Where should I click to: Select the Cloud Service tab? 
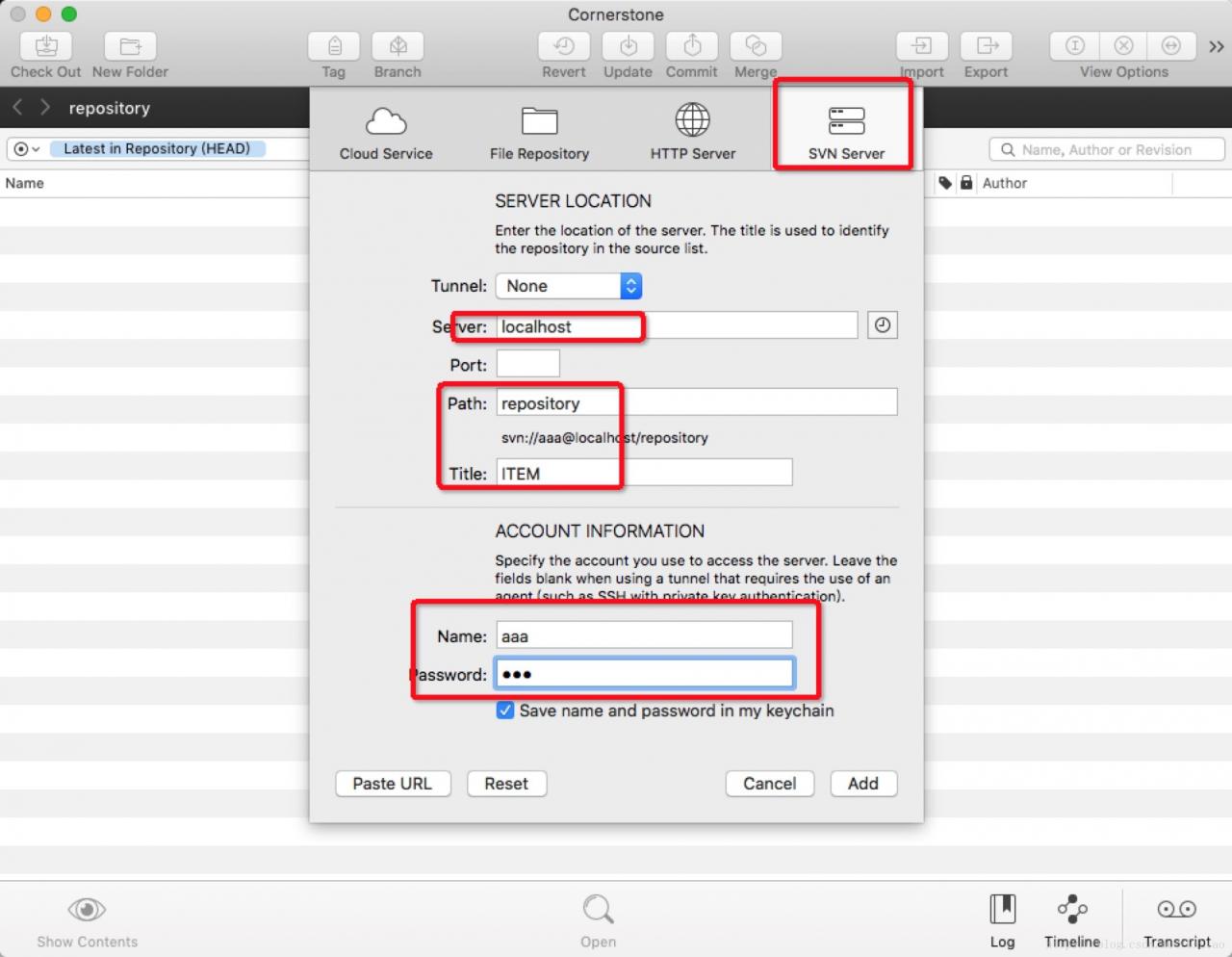pyautogui.click(x=386, y=131)
